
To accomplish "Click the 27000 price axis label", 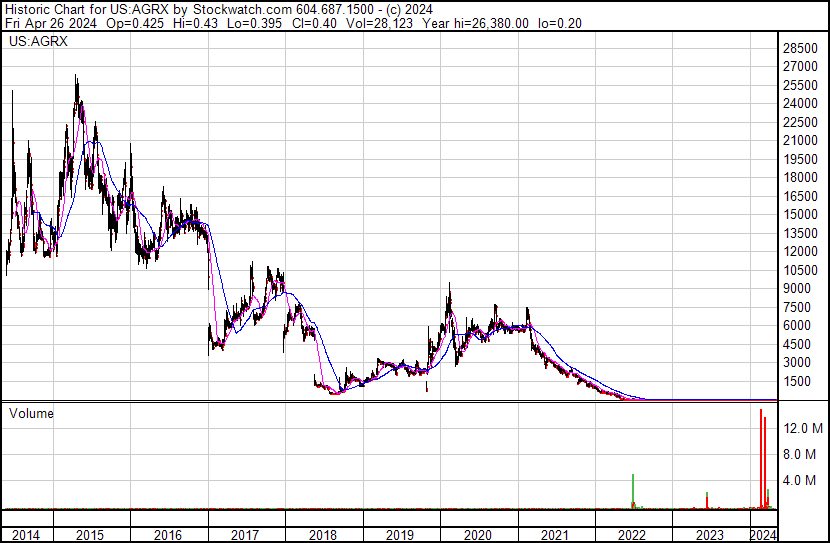I will tap(800, 67).
